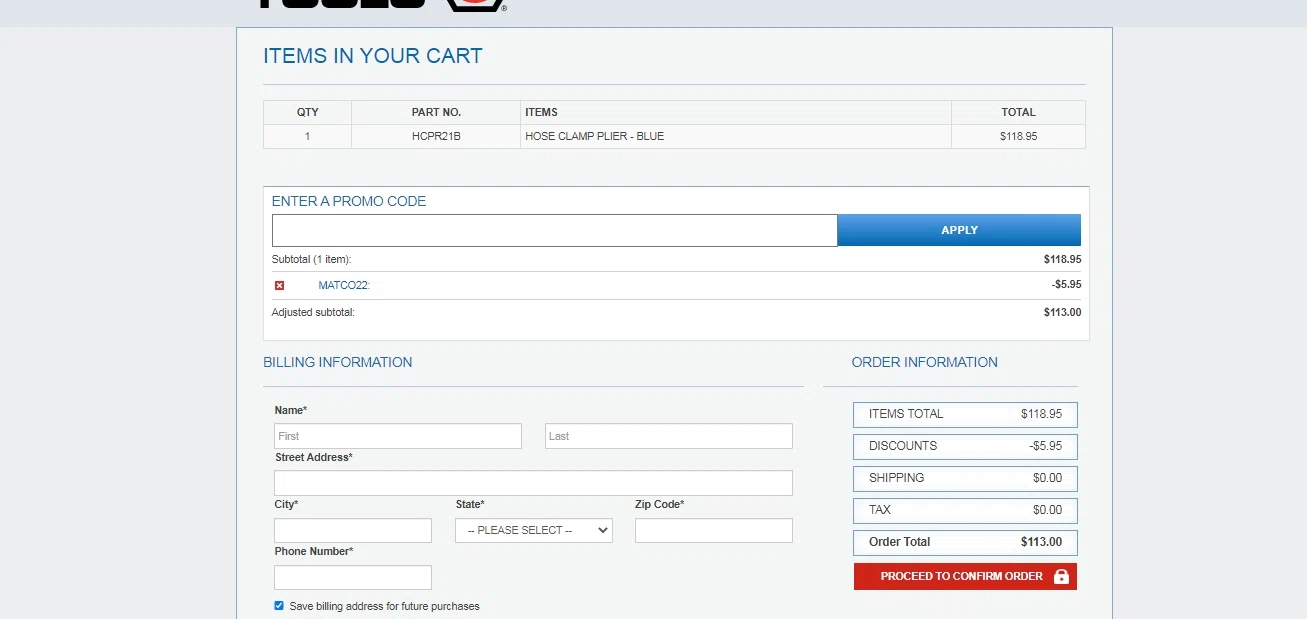Uncheck Save billing address for future purchases

279,606
